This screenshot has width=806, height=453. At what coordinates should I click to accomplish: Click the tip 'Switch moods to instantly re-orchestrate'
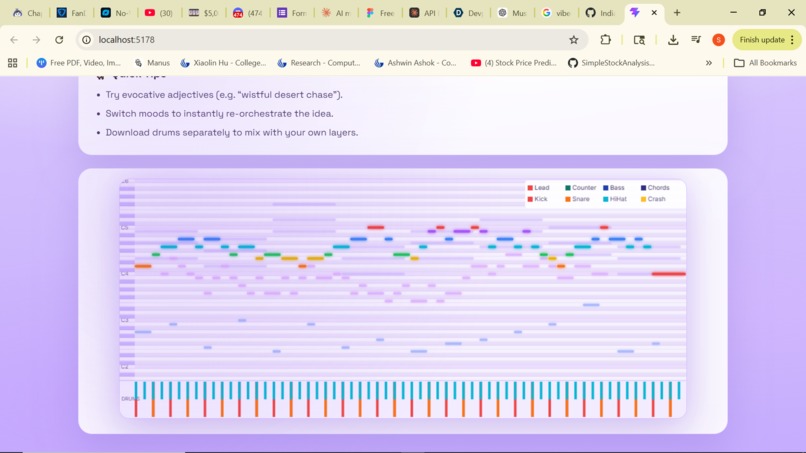(x=219, y=114)
